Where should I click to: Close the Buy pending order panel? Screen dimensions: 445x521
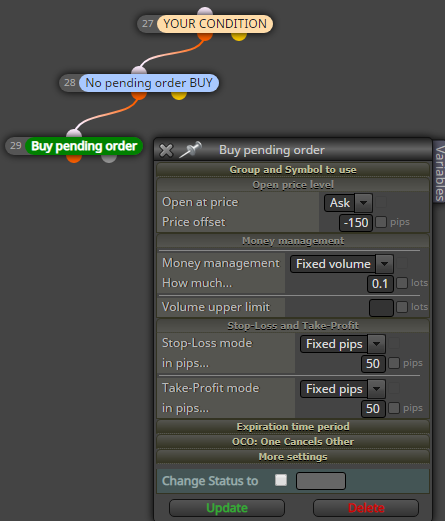166,150
